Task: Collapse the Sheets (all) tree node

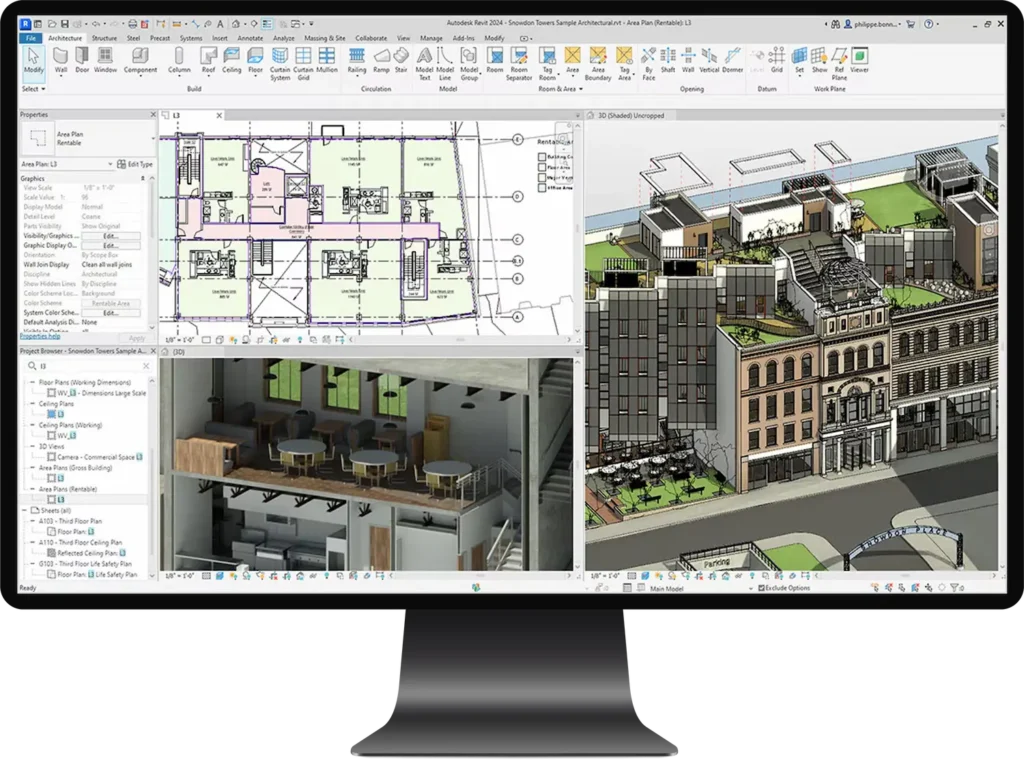Action: point(26,510)
